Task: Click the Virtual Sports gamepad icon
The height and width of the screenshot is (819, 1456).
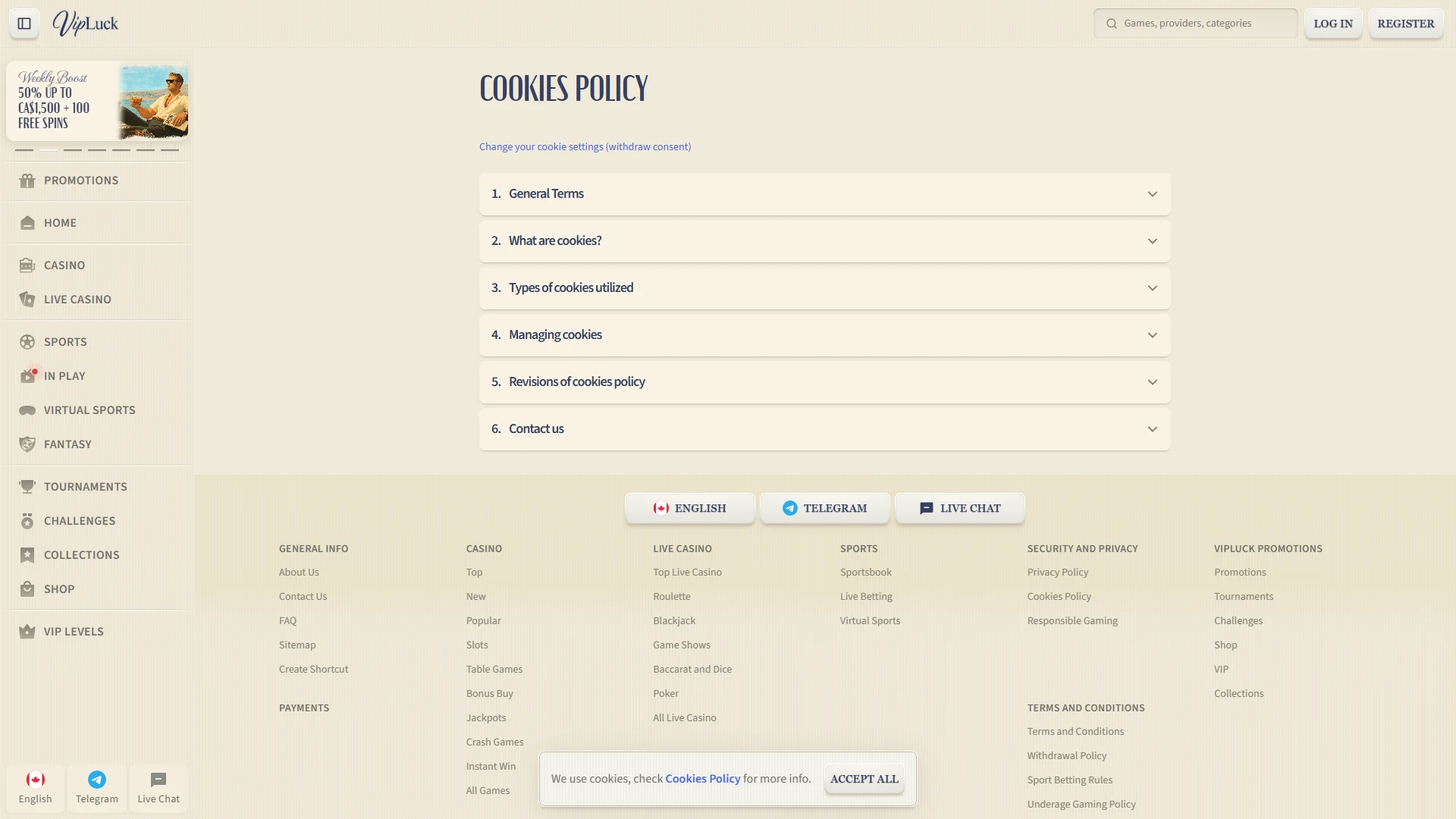Action: pos(27,410)
